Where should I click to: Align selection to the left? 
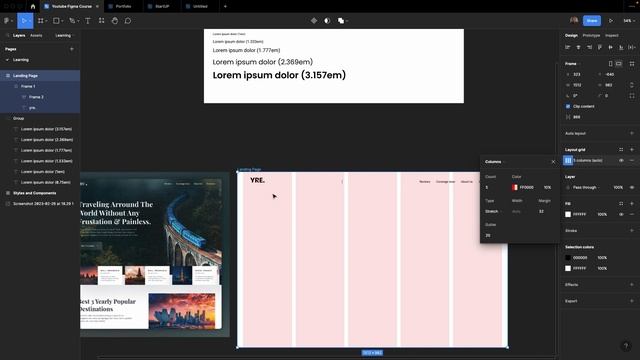point(567,47)
